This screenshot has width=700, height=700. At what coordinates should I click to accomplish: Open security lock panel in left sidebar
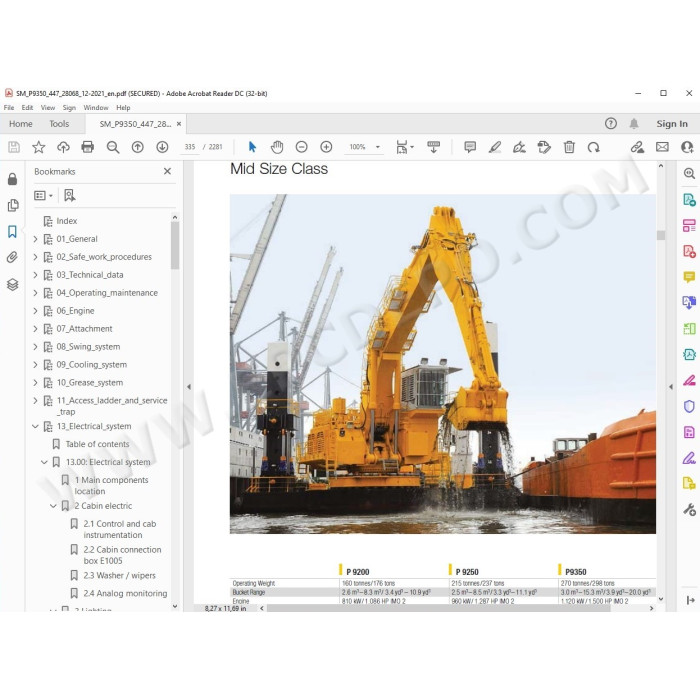[x=12, y=179]
